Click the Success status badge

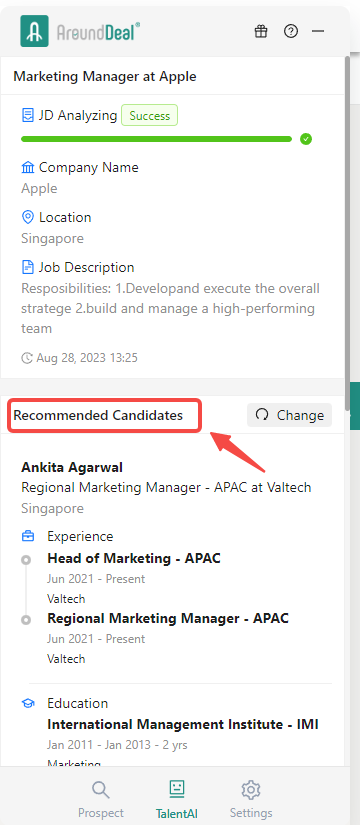[149, 115]
